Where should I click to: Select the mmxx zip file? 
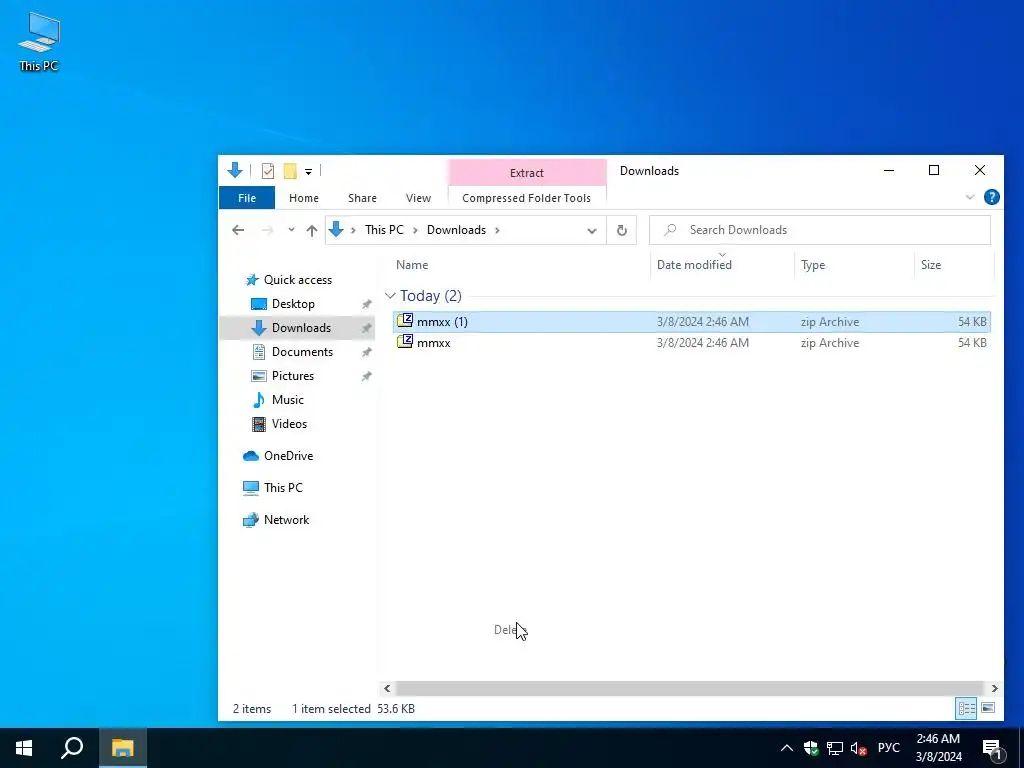click(x=692, y=343)
